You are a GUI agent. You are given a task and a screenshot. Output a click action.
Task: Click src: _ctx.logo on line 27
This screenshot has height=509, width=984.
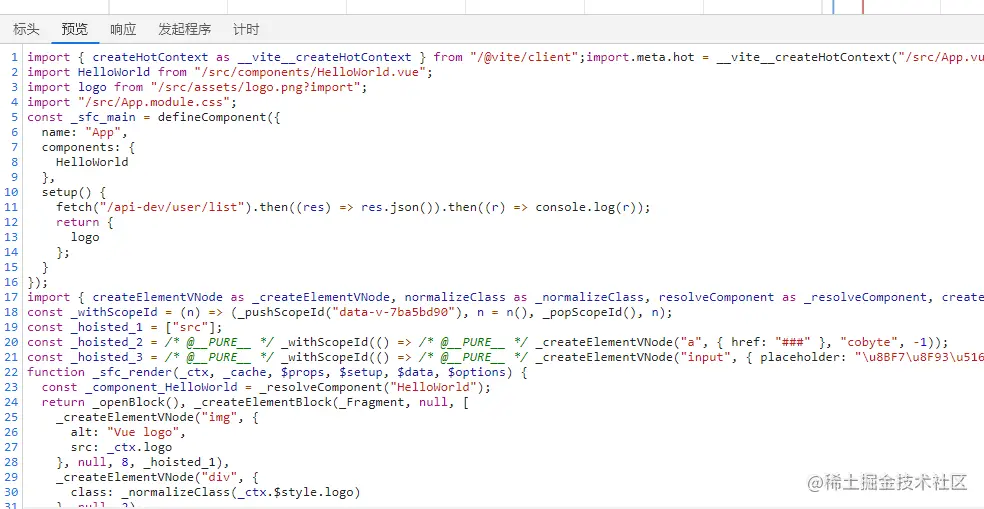coord(121,447)
